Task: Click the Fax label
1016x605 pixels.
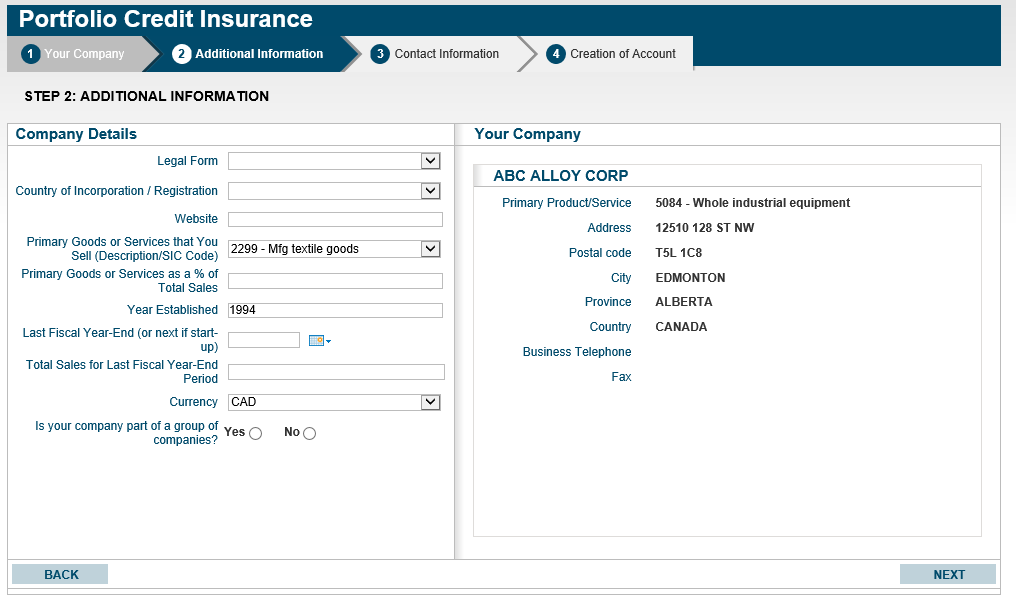Action: pos(621,377)
